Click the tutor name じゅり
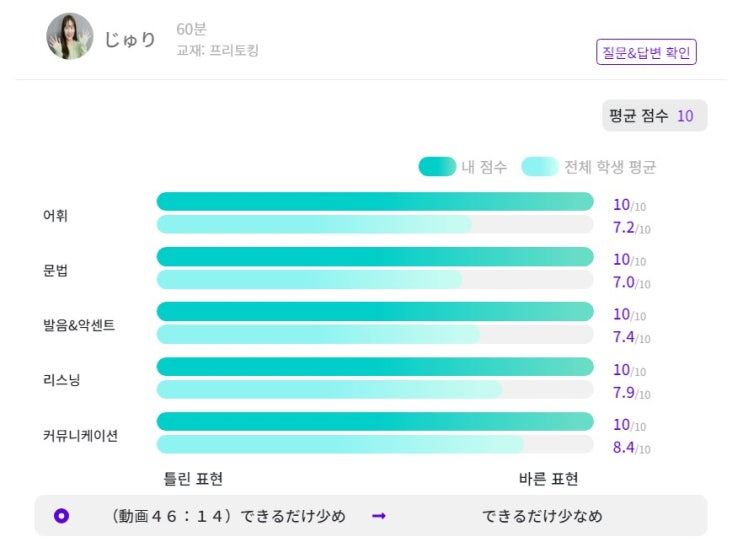This screenshot has width=743, height=542. (130, 40)
